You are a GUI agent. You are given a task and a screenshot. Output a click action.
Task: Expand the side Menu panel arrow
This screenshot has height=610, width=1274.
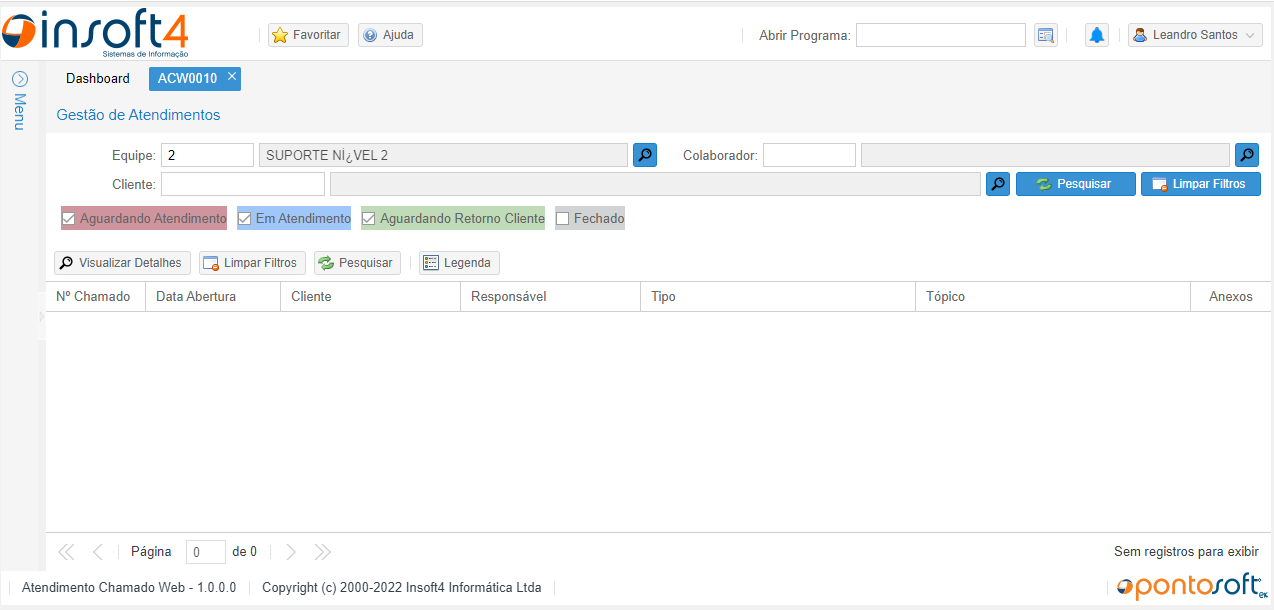pyautogui.click(x=19, y=78)
